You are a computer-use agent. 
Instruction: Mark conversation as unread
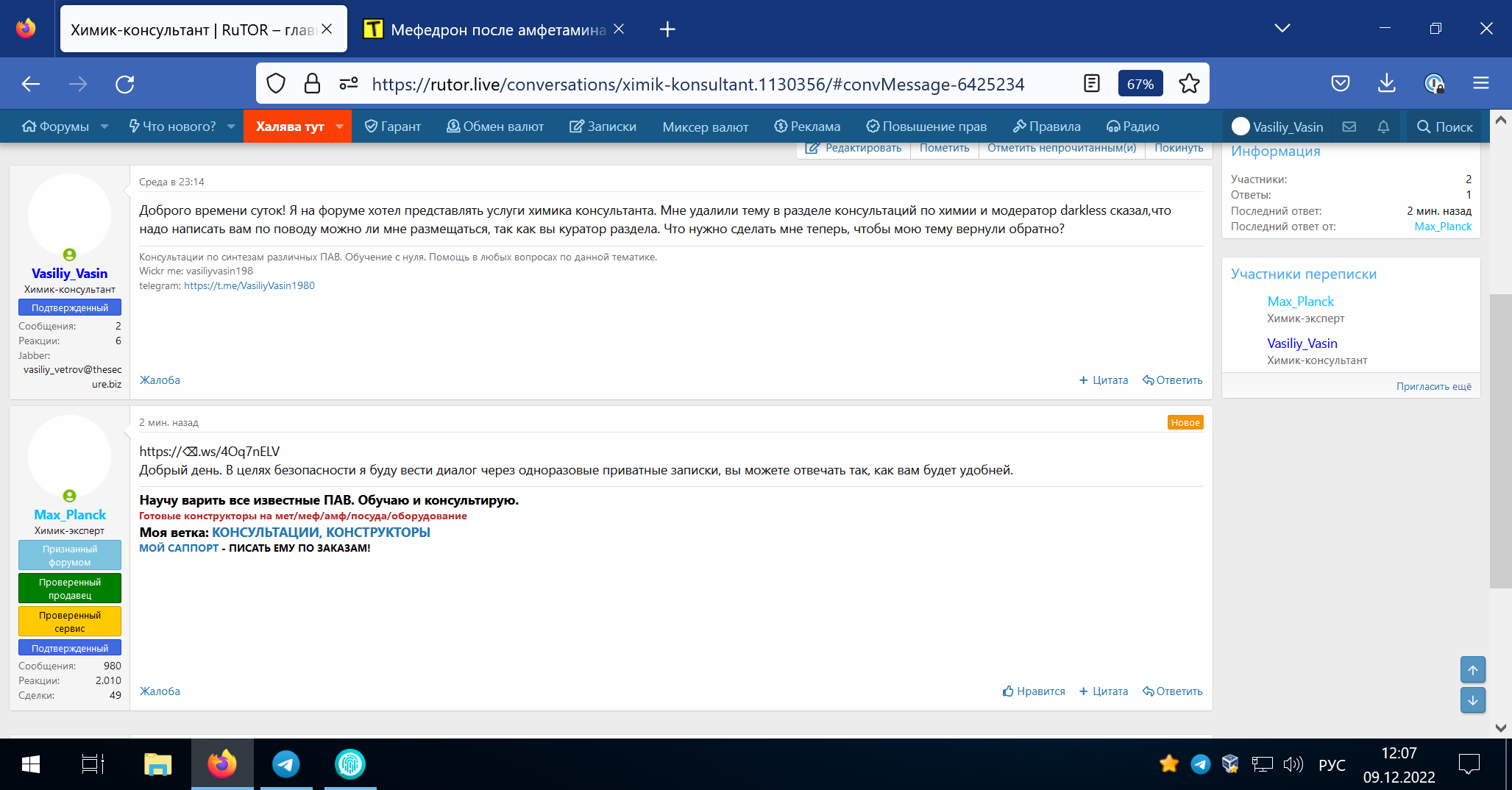click(1062, 148)
